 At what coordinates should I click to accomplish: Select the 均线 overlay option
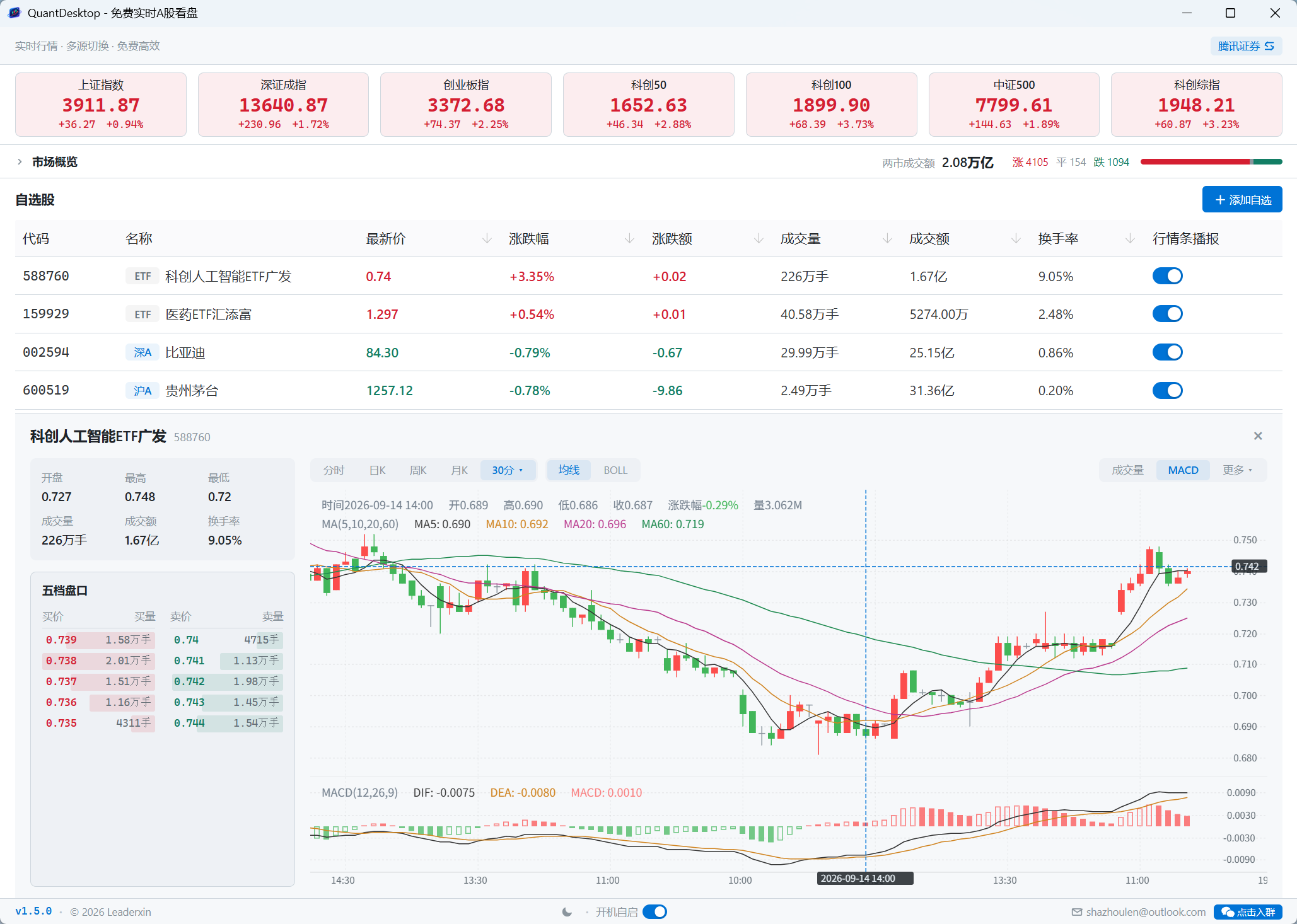[569, 470]
